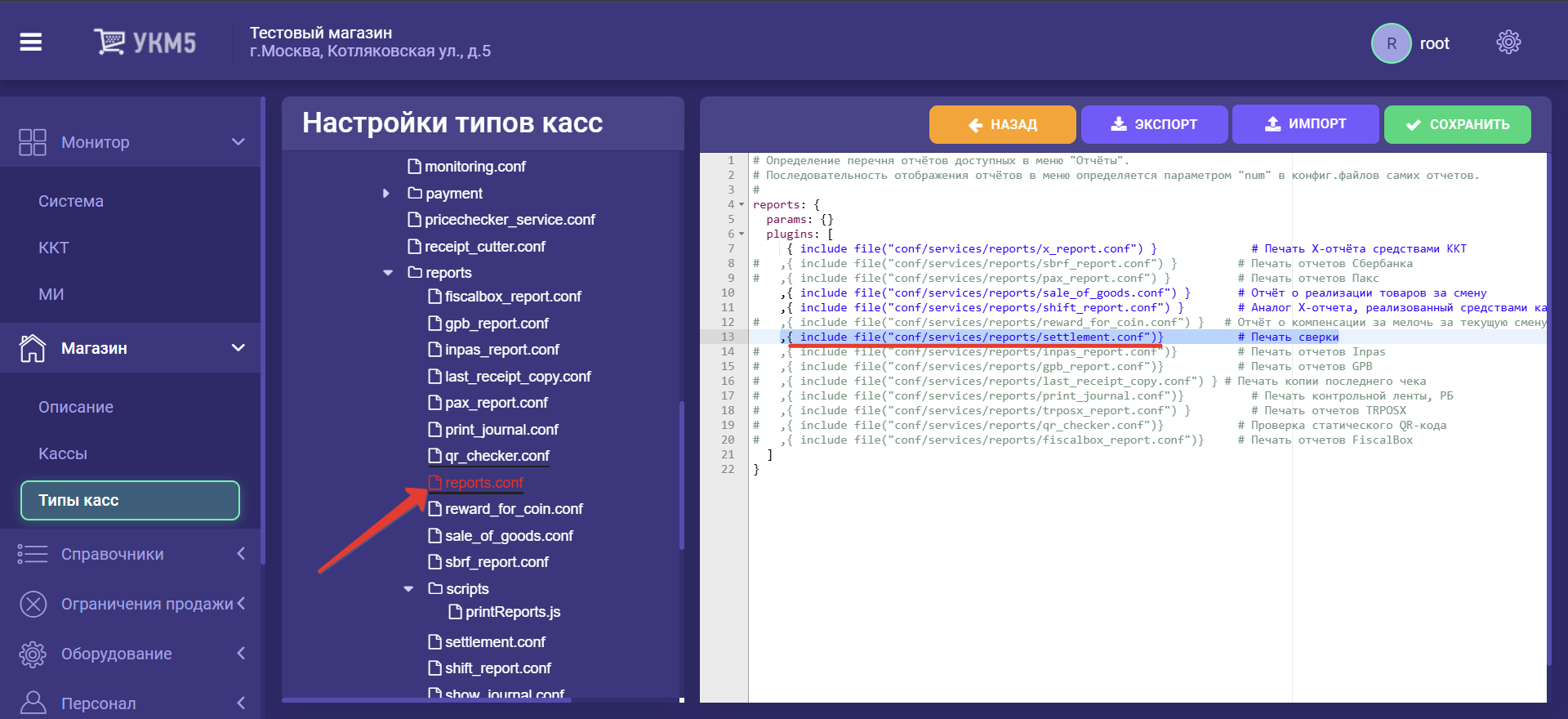This screenshot has width=1568, height=719.
Task: Click the file icon of qr_checker.conf
Action: coord(435,456)
